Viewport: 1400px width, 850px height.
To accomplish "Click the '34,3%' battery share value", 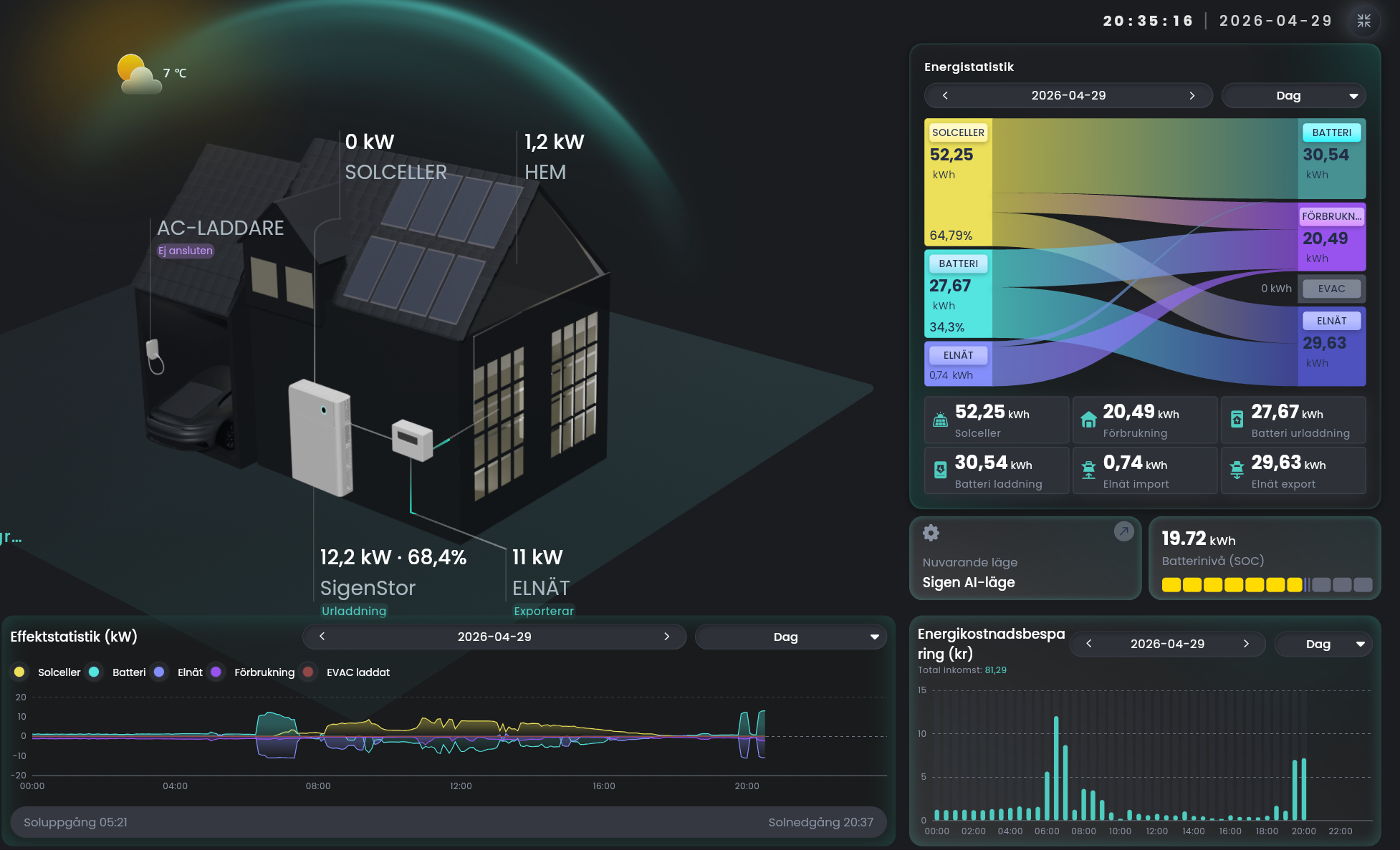I will [946, 327].
